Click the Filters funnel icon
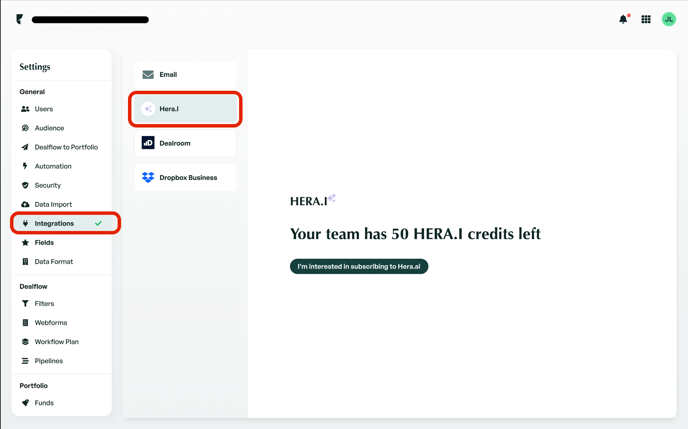Image resolution: width=688 pixels, height=429 pixels. (x=25, y=304)
